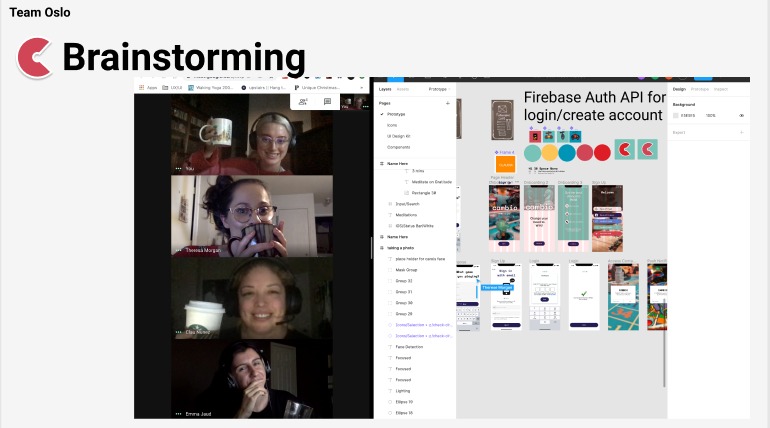
Task: Click the Background color swatch
Action: coord(676,115)
